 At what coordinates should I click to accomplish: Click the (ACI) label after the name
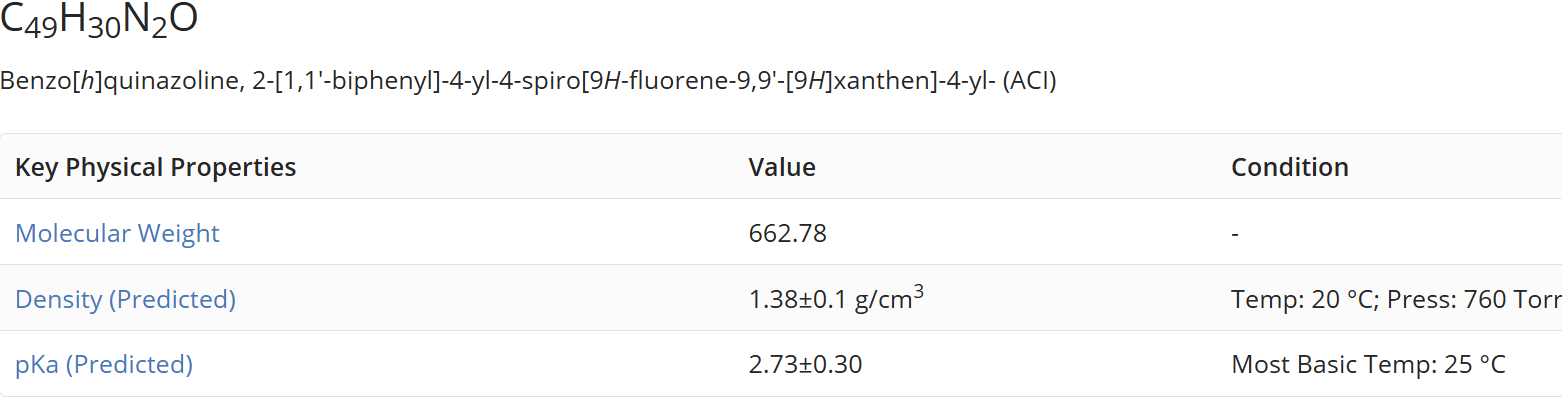coord(1029,81)
